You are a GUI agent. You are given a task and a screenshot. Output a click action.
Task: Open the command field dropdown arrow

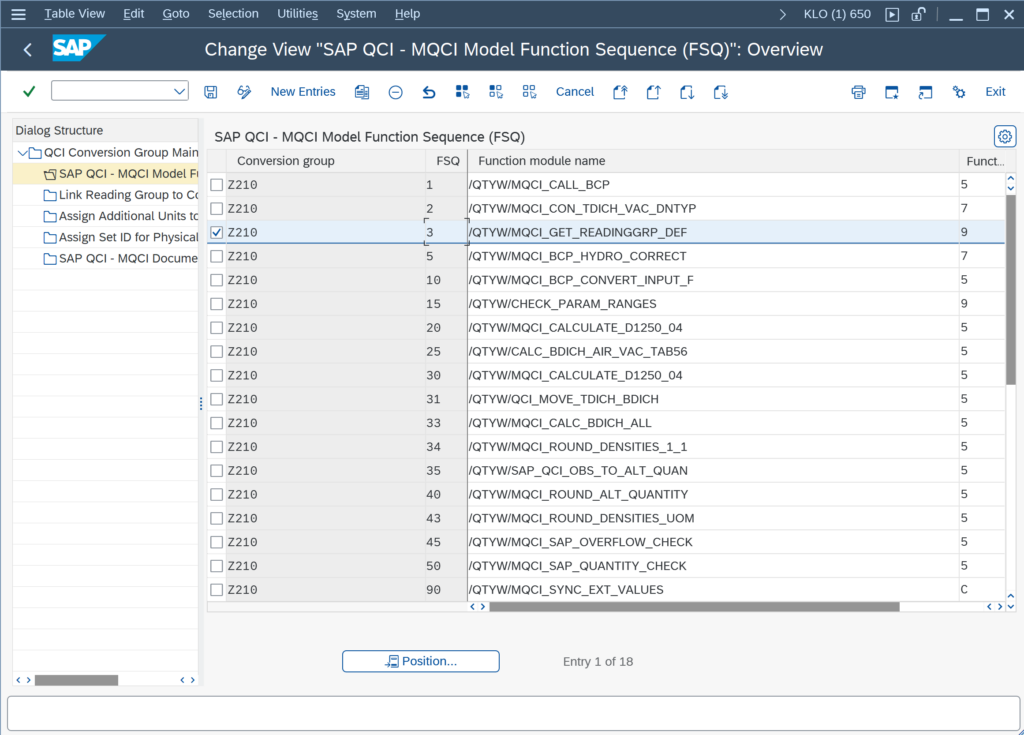(179, 91)
